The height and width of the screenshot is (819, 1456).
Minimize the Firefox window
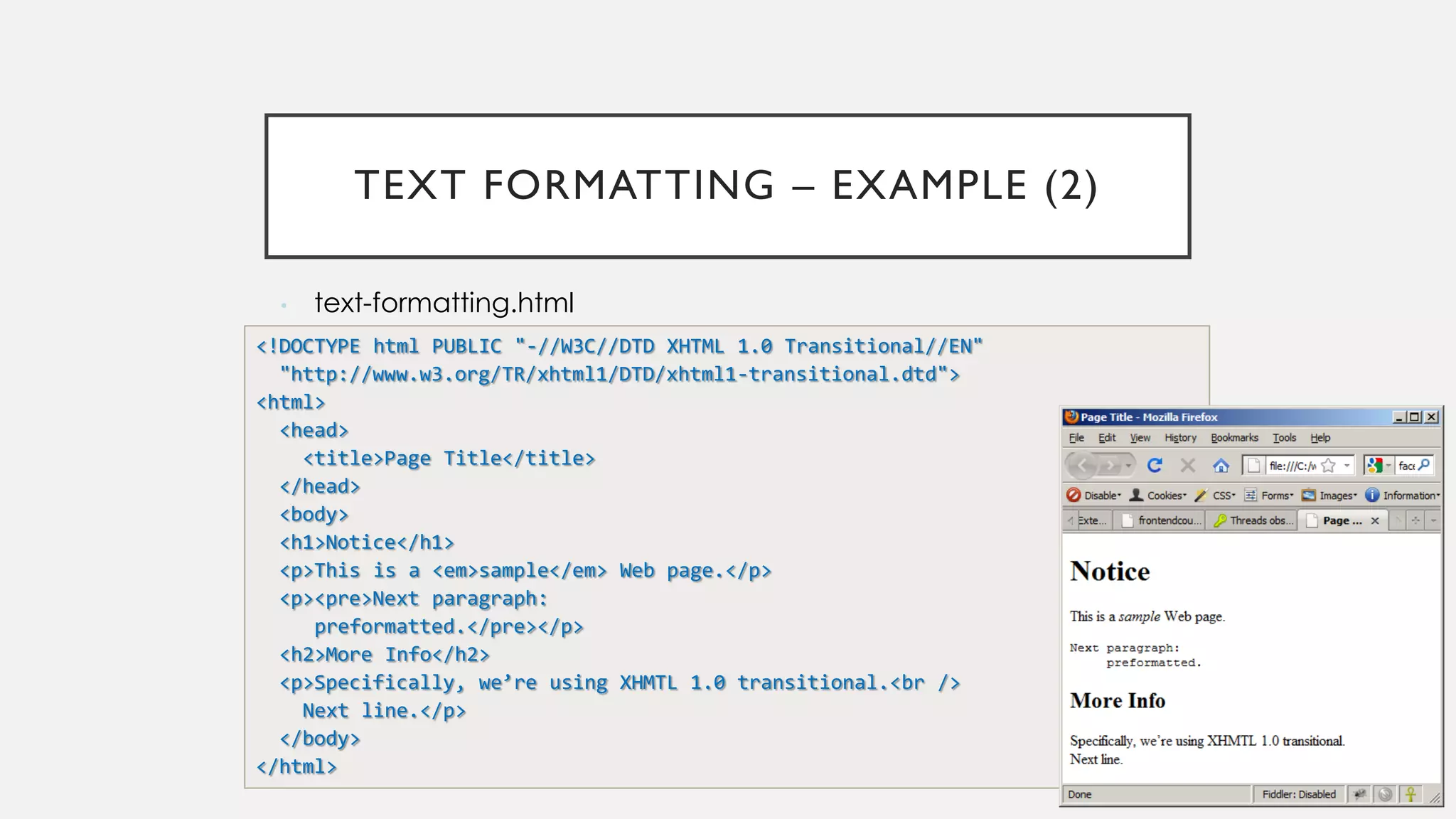pyautogui.click(x=1399, y=417)
